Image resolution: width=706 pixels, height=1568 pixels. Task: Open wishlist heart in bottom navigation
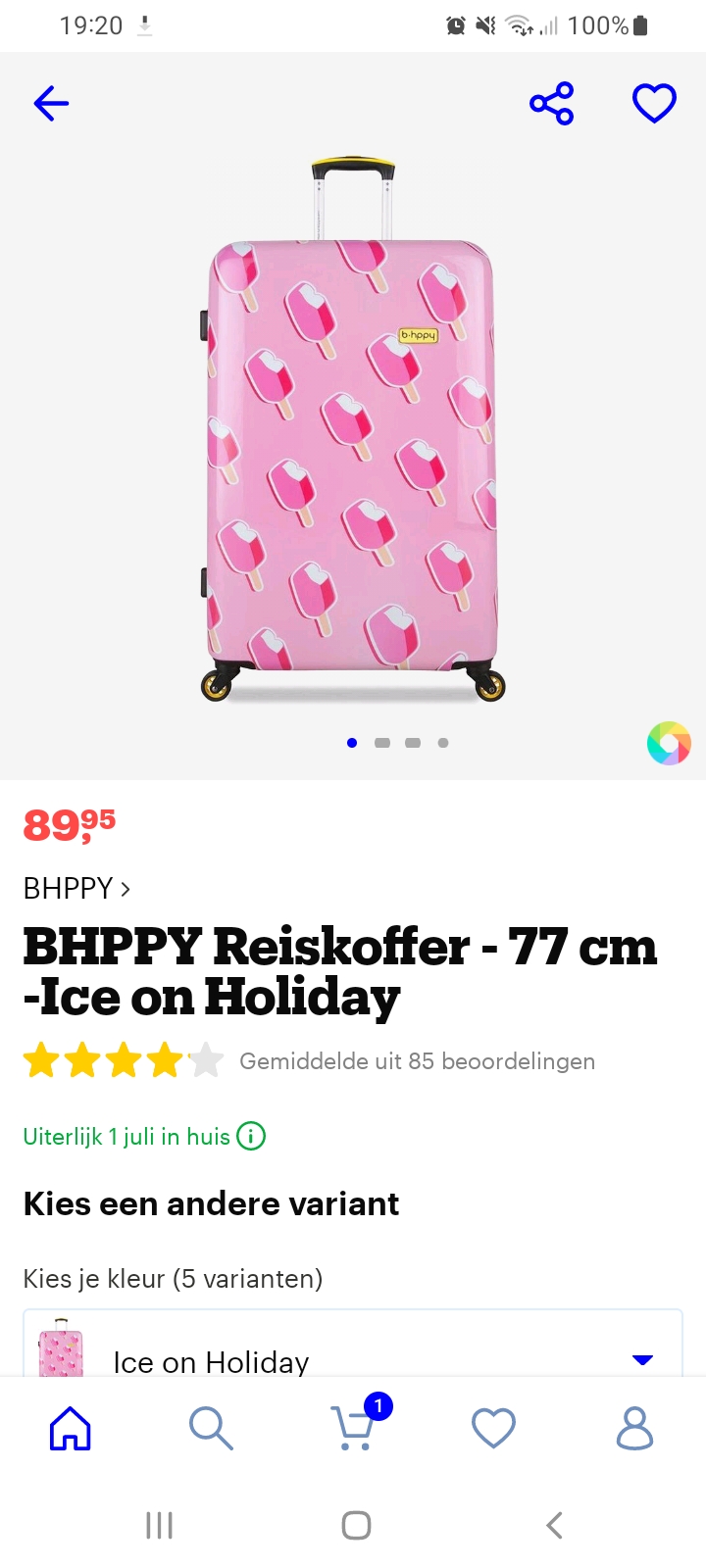pos(493,1428)
